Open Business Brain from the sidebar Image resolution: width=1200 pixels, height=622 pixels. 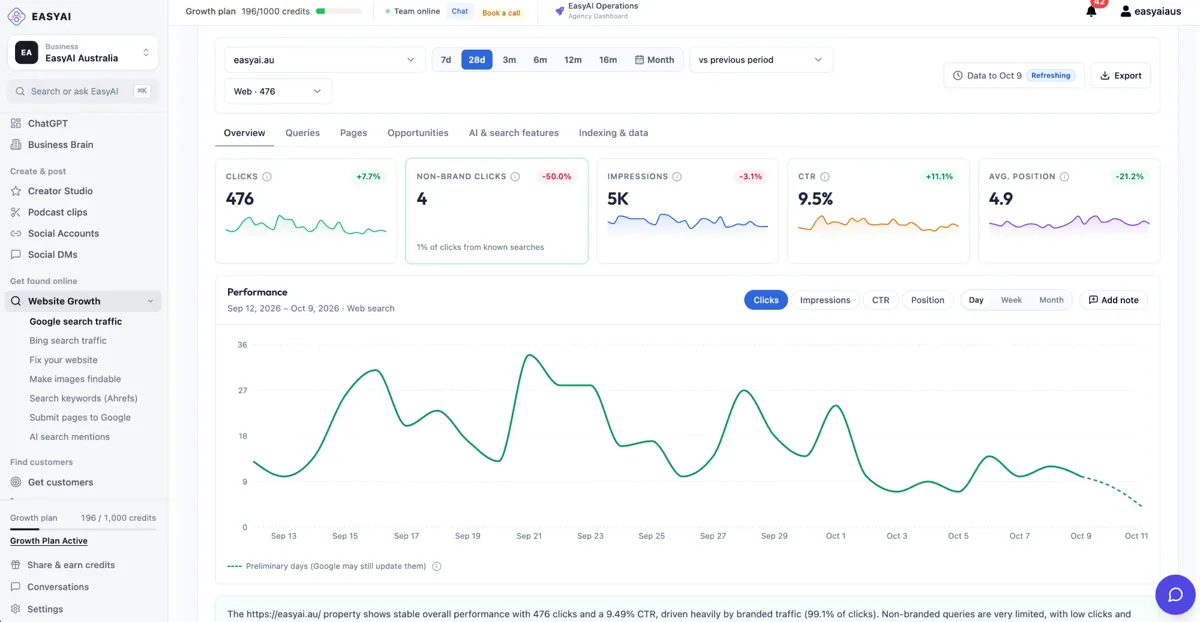tap(61, 144)
